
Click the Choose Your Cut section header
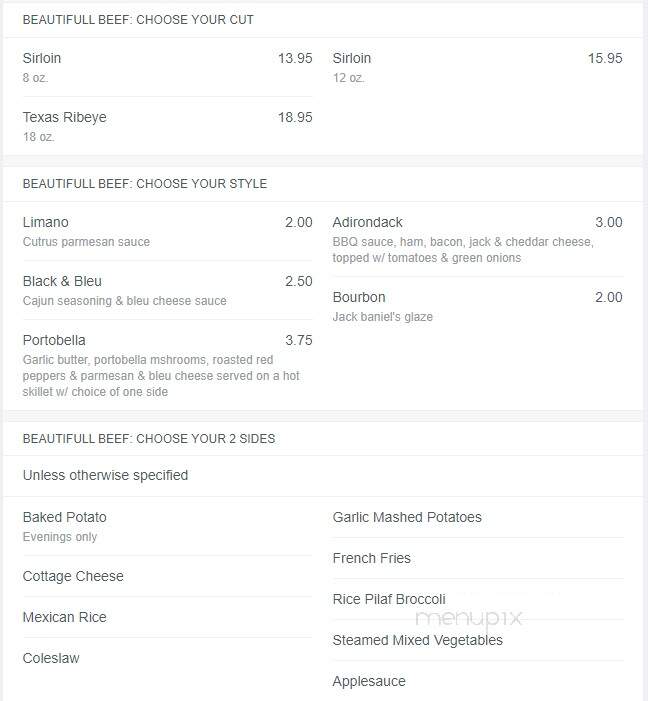138,20
